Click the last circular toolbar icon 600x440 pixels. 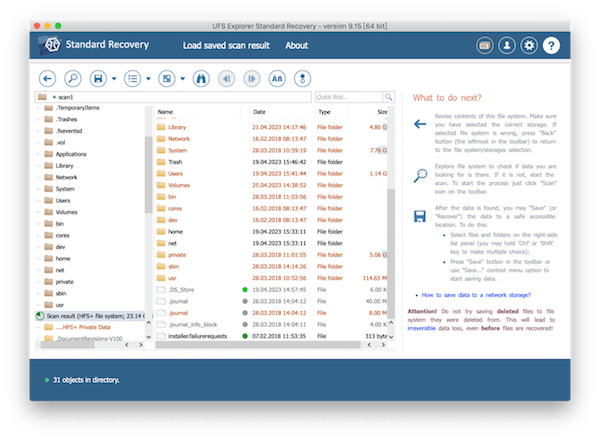[302, 79]
